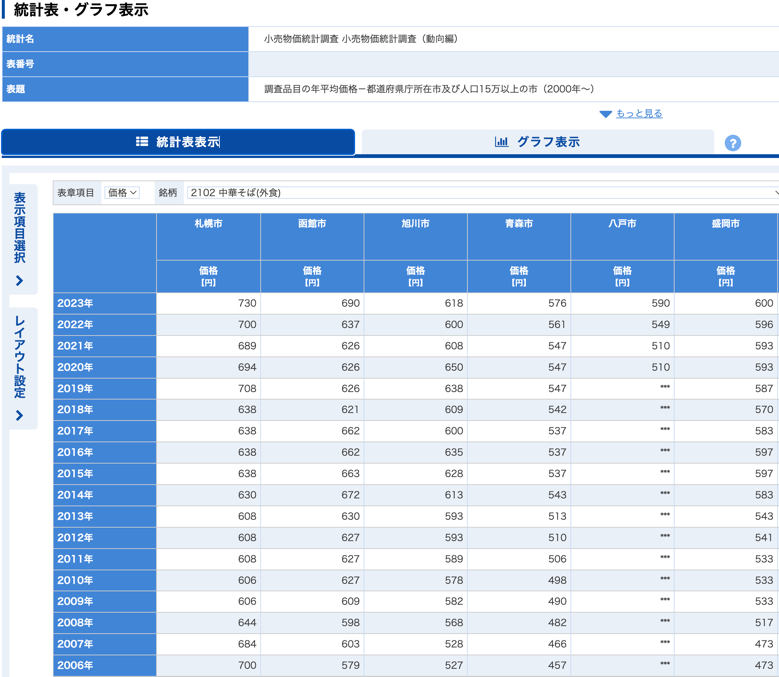Screen dimensions: 779x677
Task: Switch to グラフ表示 tab
Action: click(x=538, y=142)
